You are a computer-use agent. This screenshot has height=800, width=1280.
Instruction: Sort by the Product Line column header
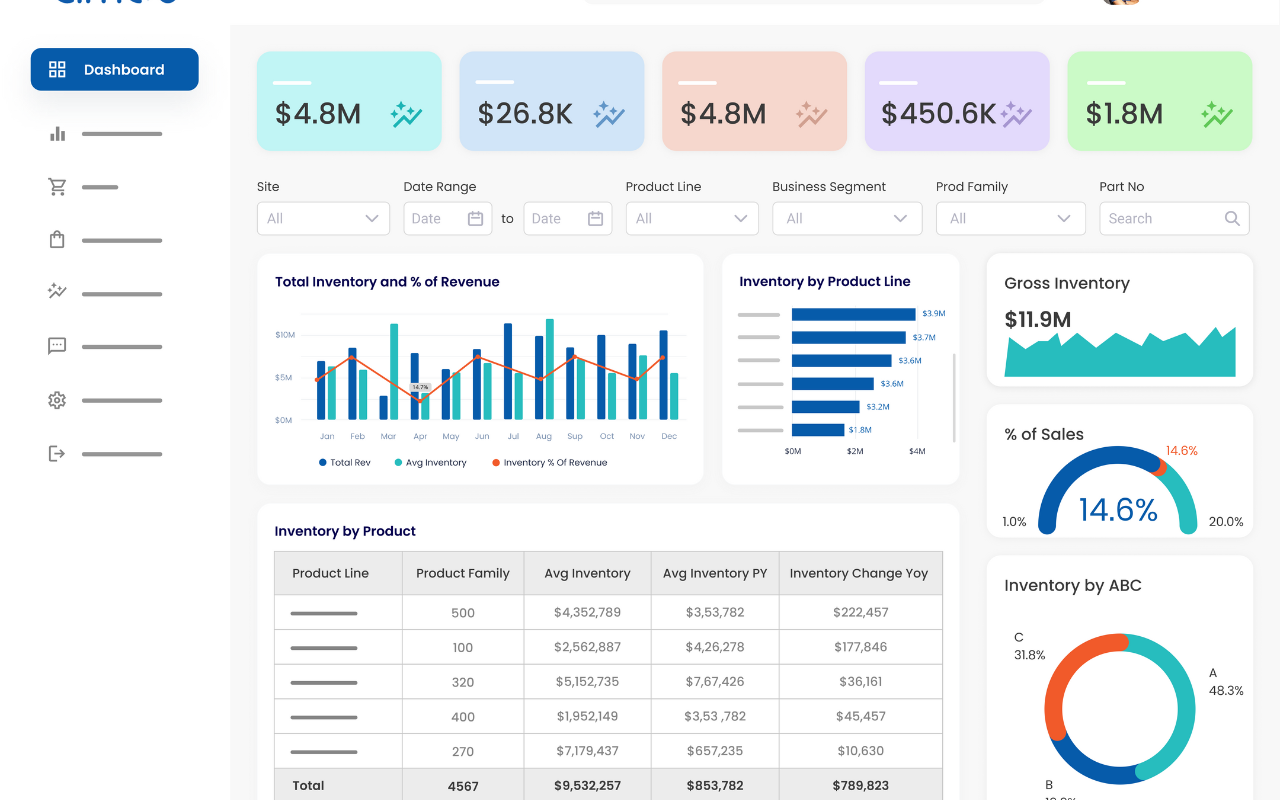(x=339, y=573)
